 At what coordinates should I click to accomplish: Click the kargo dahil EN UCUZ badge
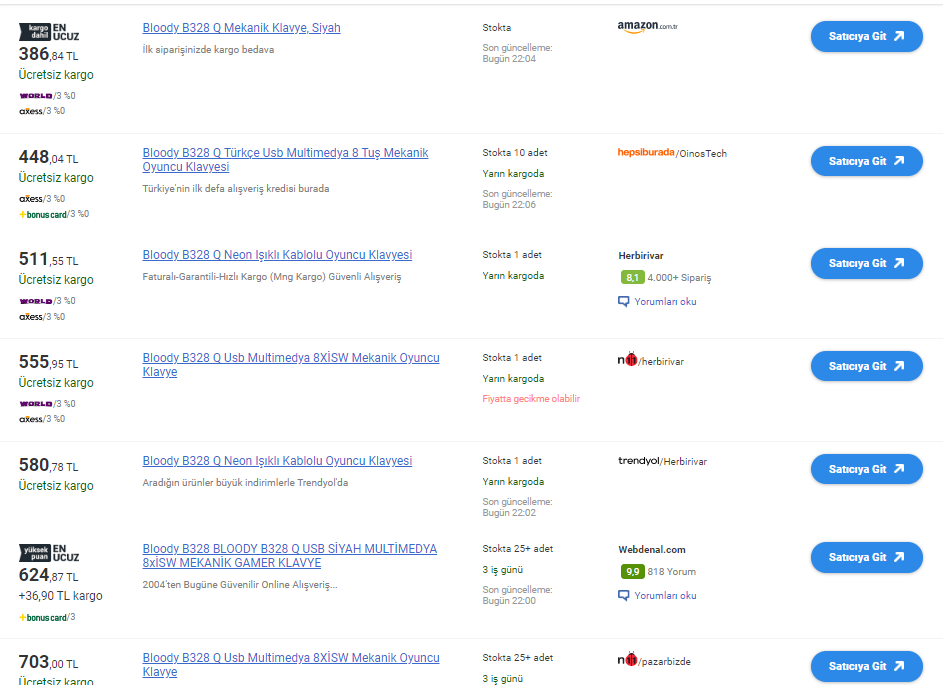click(x=49, y=32)
